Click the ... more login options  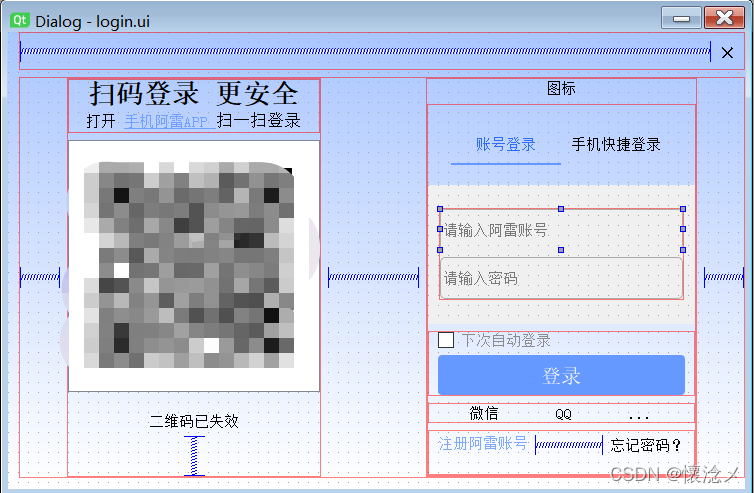639,417
